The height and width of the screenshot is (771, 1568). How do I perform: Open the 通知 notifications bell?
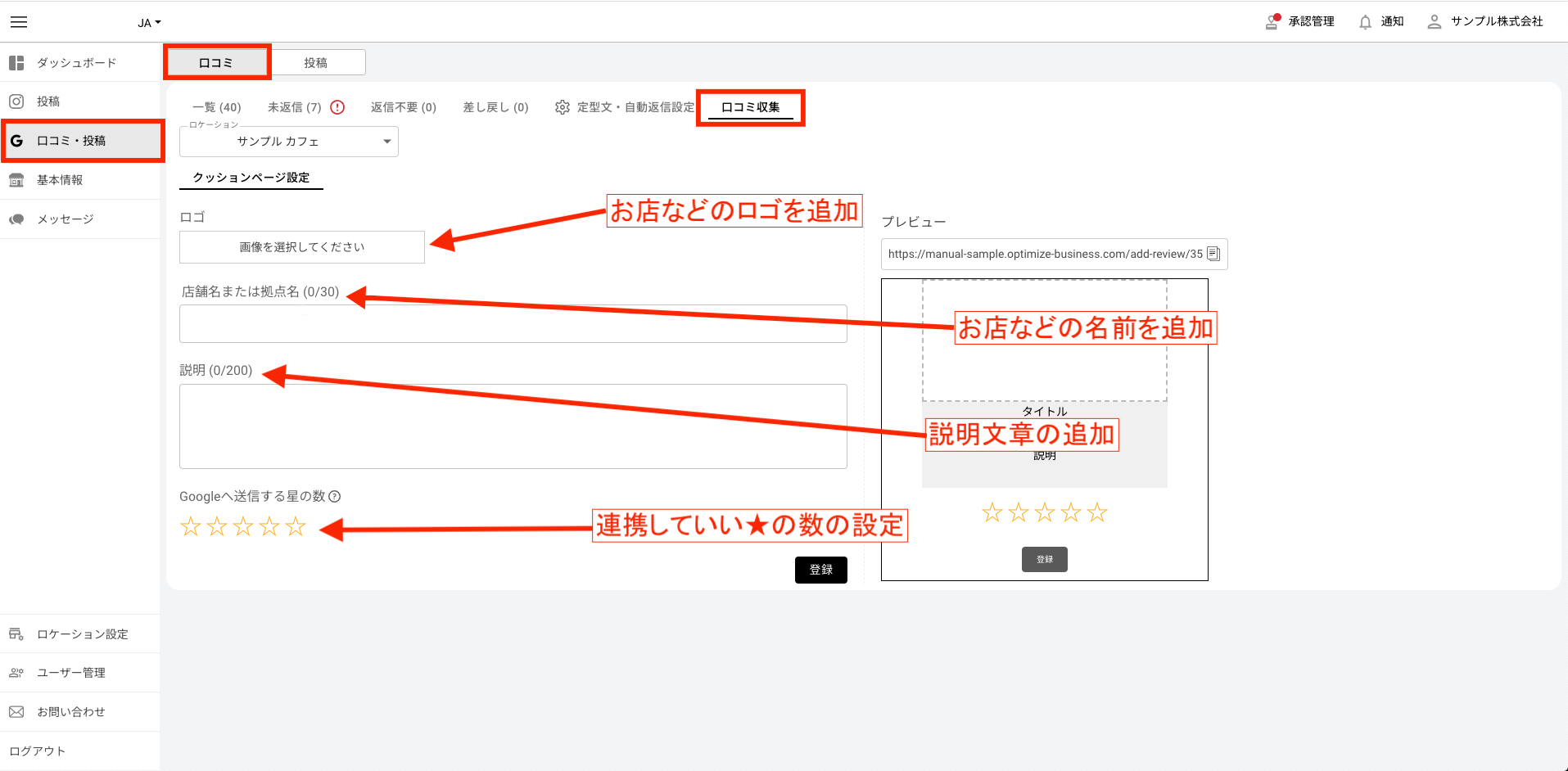point(1380,21)
